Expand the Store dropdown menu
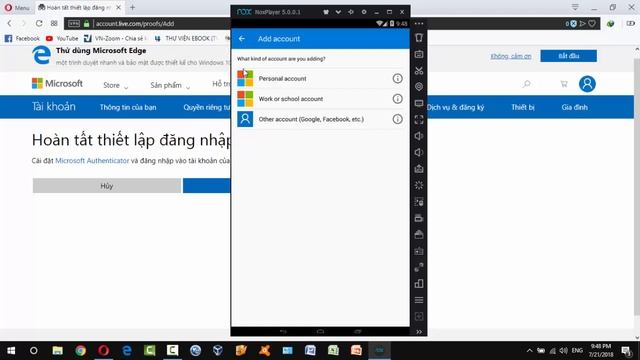Image resolution: width=640 pixels, height=360 pixels. point(116,85)
